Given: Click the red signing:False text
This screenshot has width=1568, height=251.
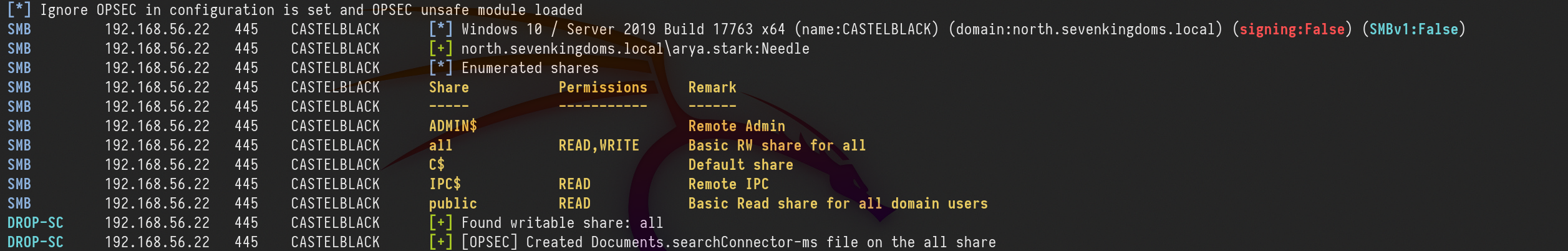Looking at the screenshot, I should click(x=1291, y=29).
